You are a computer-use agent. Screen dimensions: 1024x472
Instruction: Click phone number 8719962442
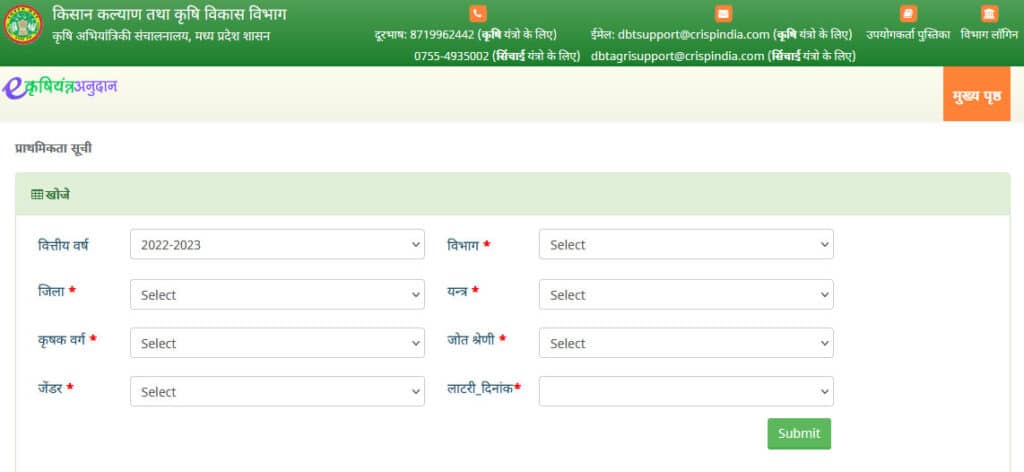coord(441,35)
